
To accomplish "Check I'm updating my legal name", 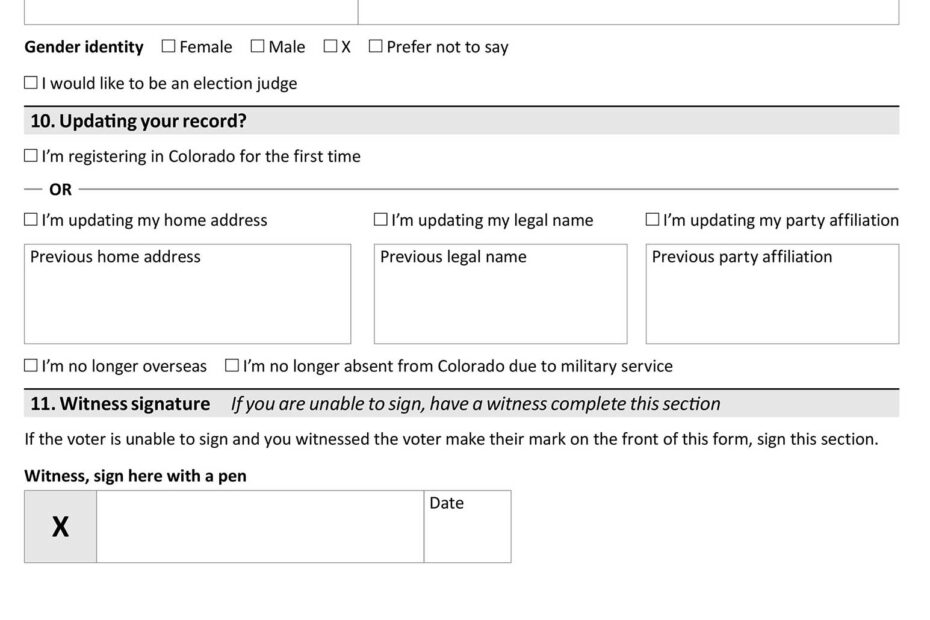I will (379, 219).
